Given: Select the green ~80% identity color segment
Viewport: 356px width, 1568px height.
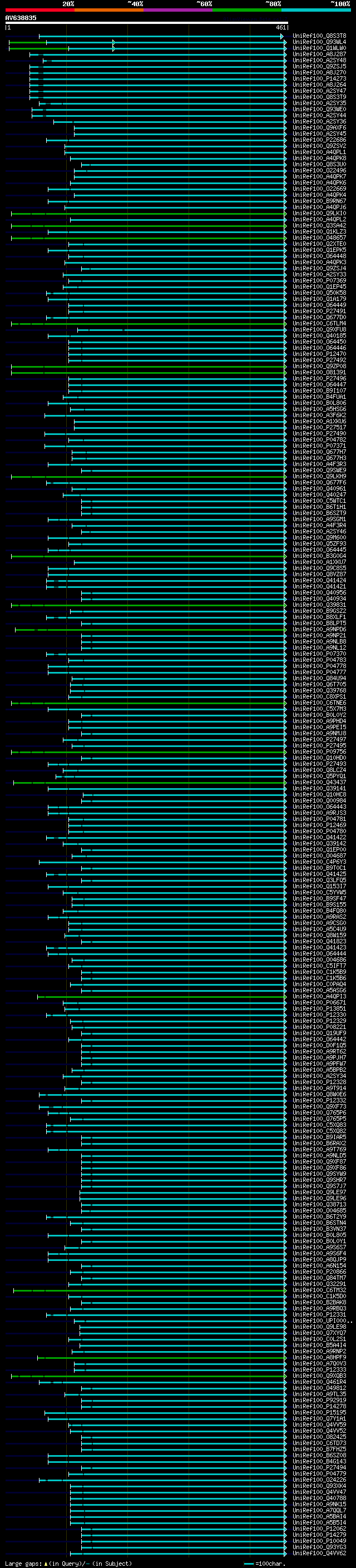Looking at the screenshot, I should pos(247,10).
